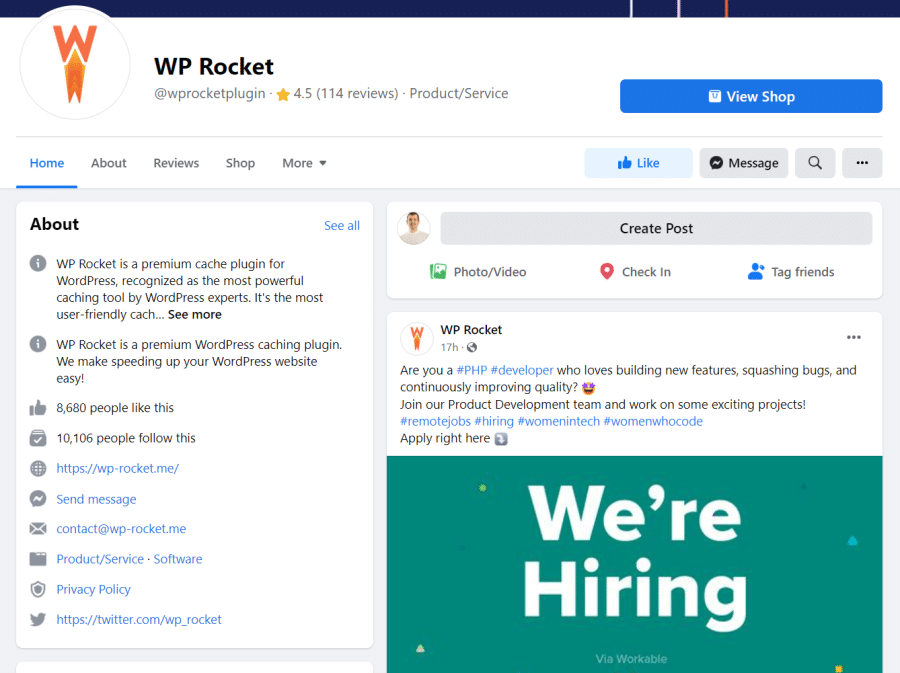The width and height of the screenshot is (900, 673).
Task: Click the #remotejobs hashtag
Action: (435, 422)
